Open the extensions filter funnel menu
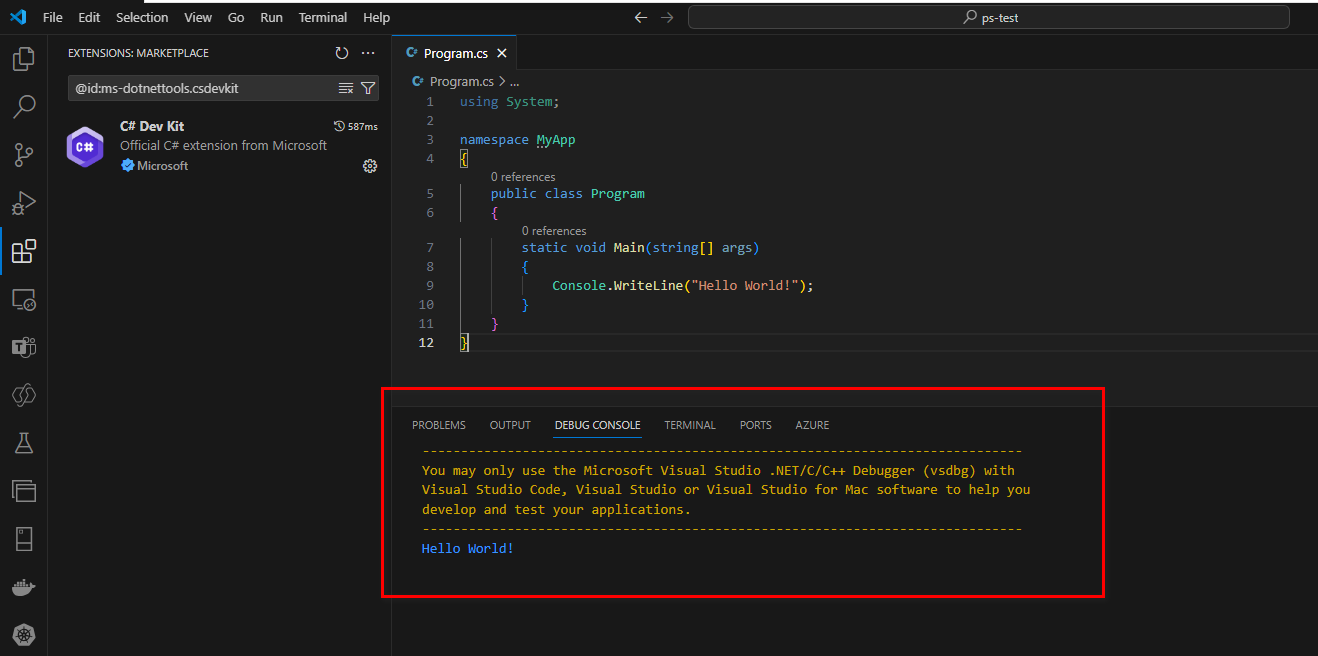 tap(367, 88)
